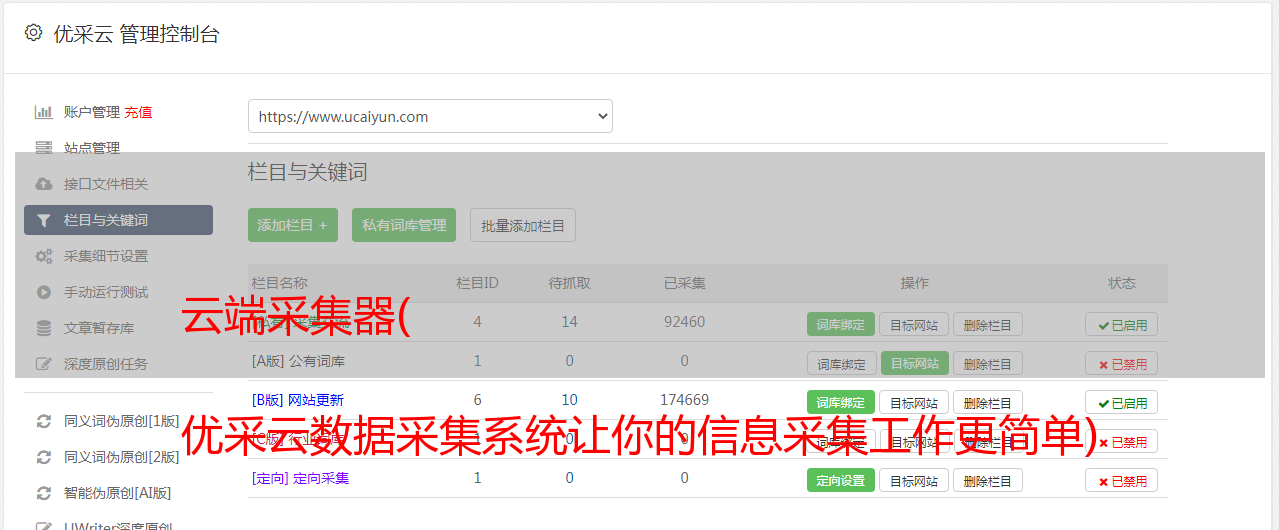
Task: Click the [A版] 公有词库 column name
Action: 298,361
